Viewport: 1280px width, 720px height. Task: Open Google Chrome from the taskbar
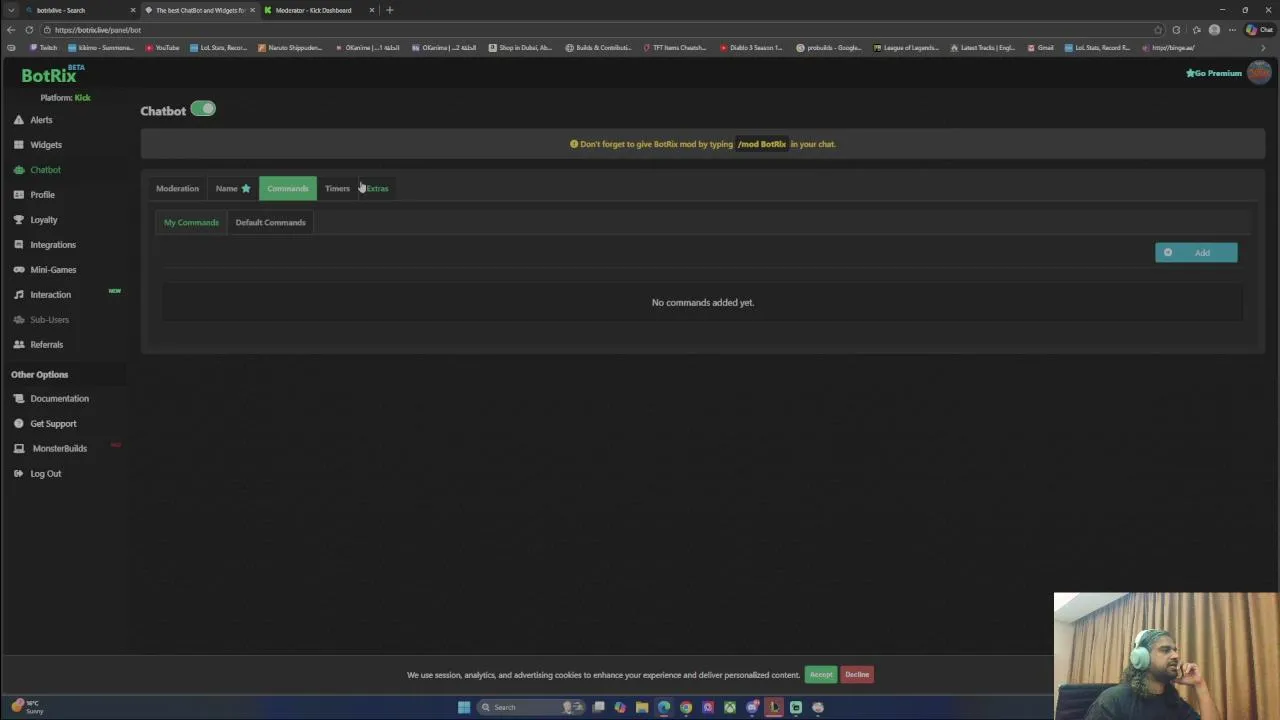tap(686, 707)
